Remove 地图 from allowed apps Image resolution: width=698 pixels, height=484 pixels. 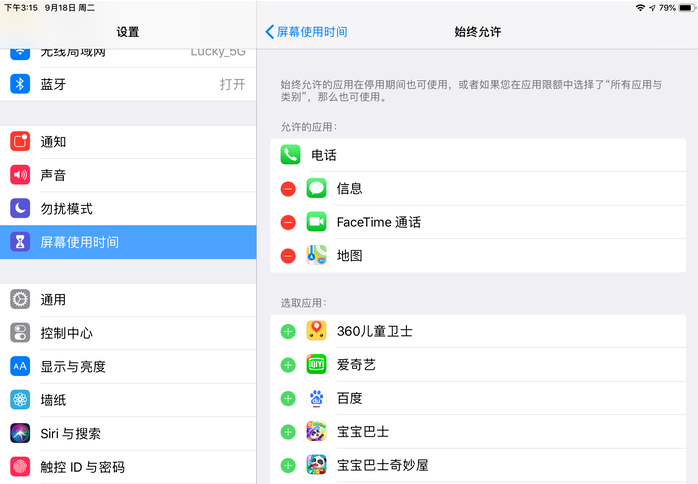(288, 256)
